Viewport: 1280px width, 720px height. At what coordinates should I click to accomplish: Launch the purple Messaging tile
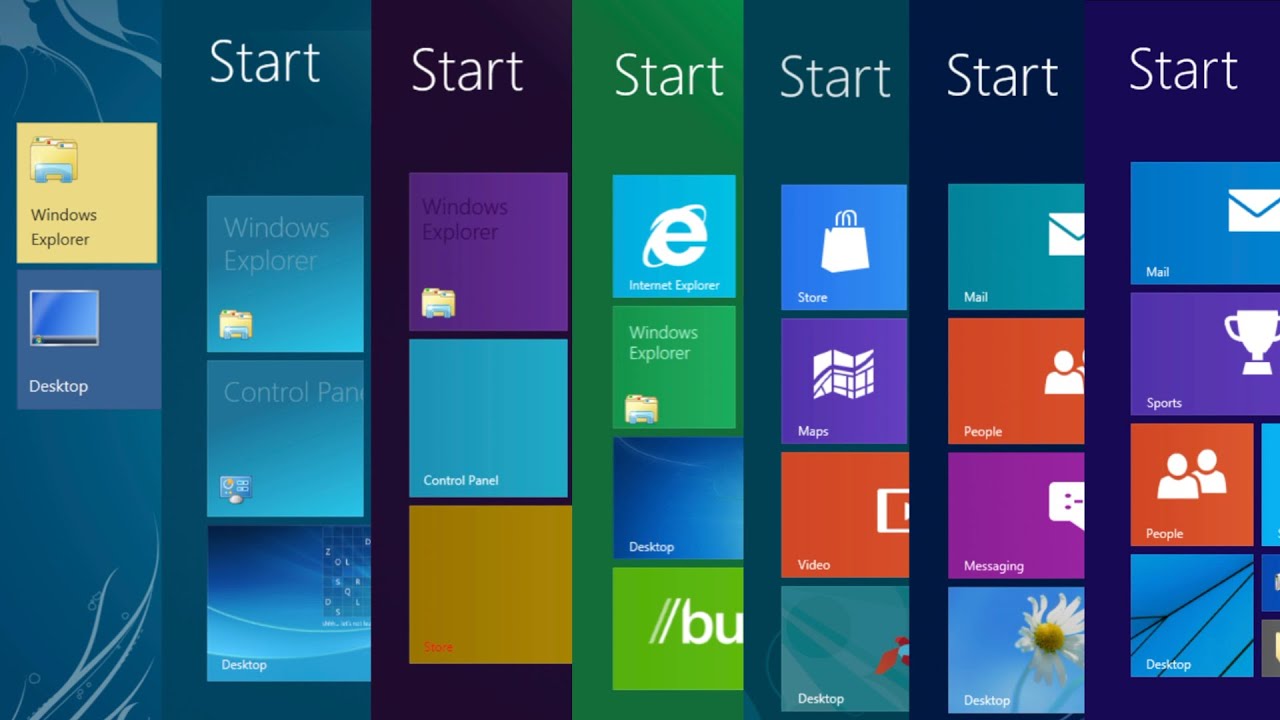(1016, 515)
